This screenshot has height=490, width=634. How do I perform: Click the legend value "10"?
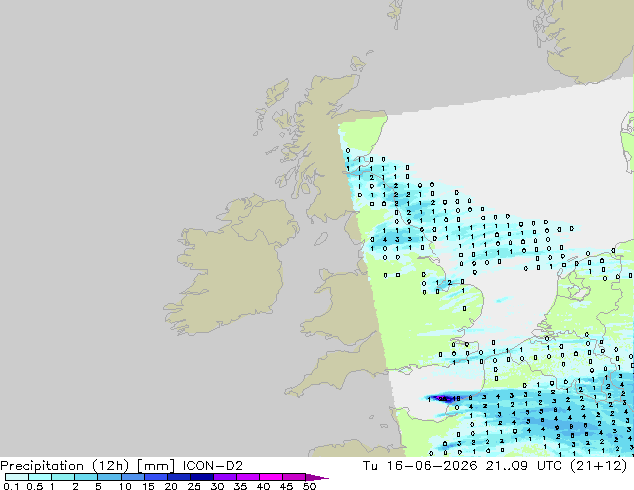click(125, 486)
